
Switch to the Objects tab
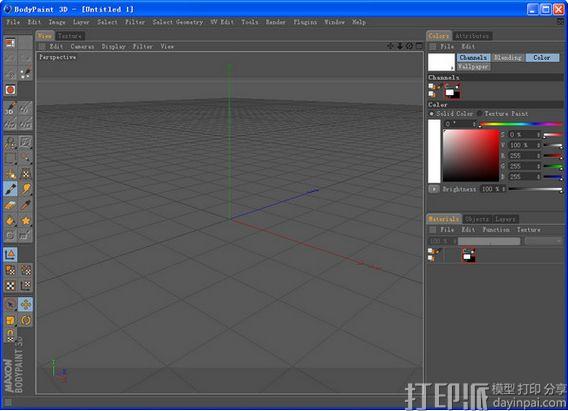click(x=477, y=219)
